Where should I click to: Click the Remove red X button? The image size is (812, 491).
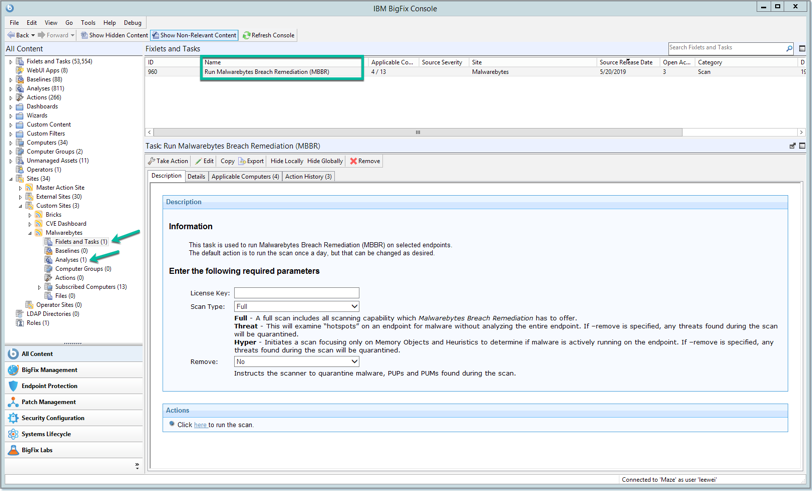(365, 161)
